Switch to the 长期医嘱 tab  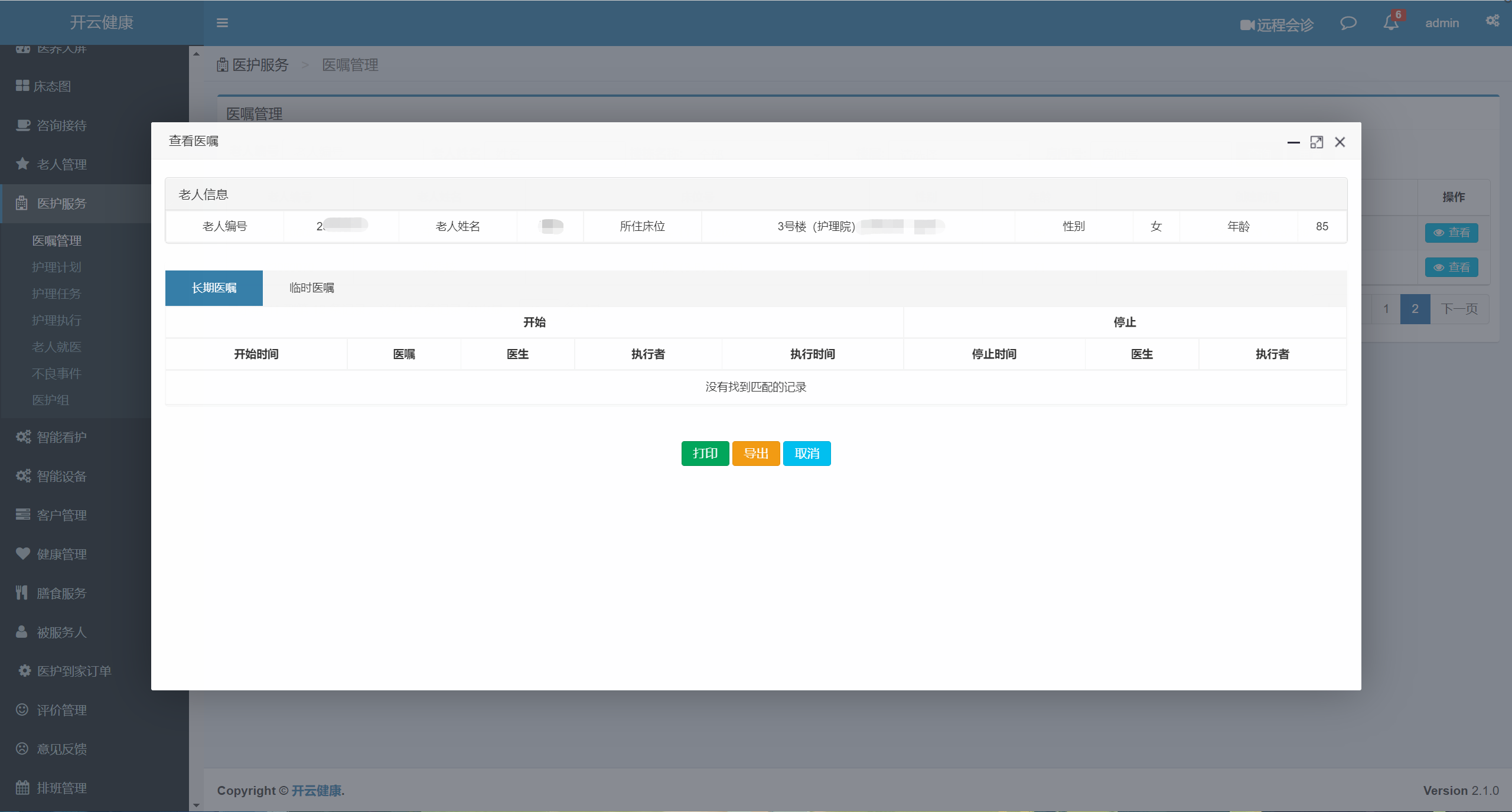click(214, 288)
